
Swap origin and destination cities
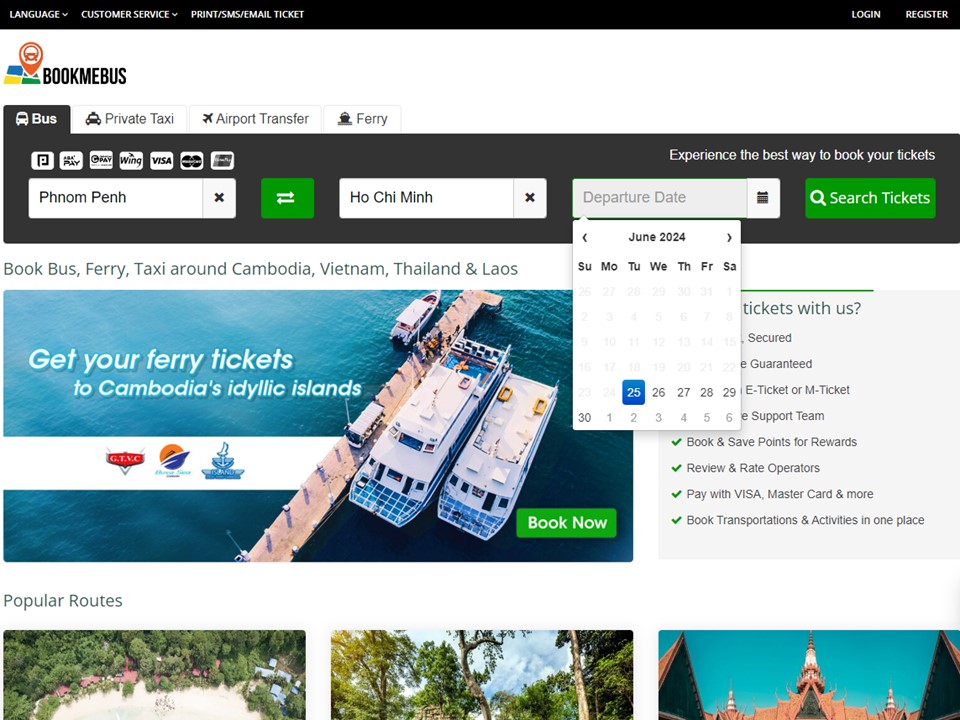287,198
